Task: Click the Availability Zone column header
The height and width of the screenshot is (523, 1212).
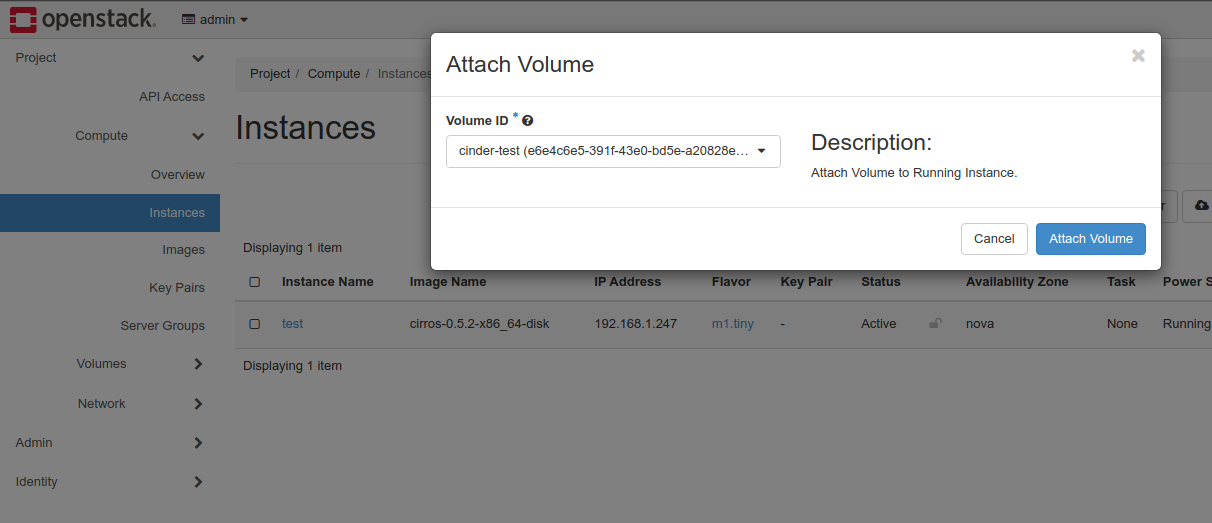Action: 1017,282
